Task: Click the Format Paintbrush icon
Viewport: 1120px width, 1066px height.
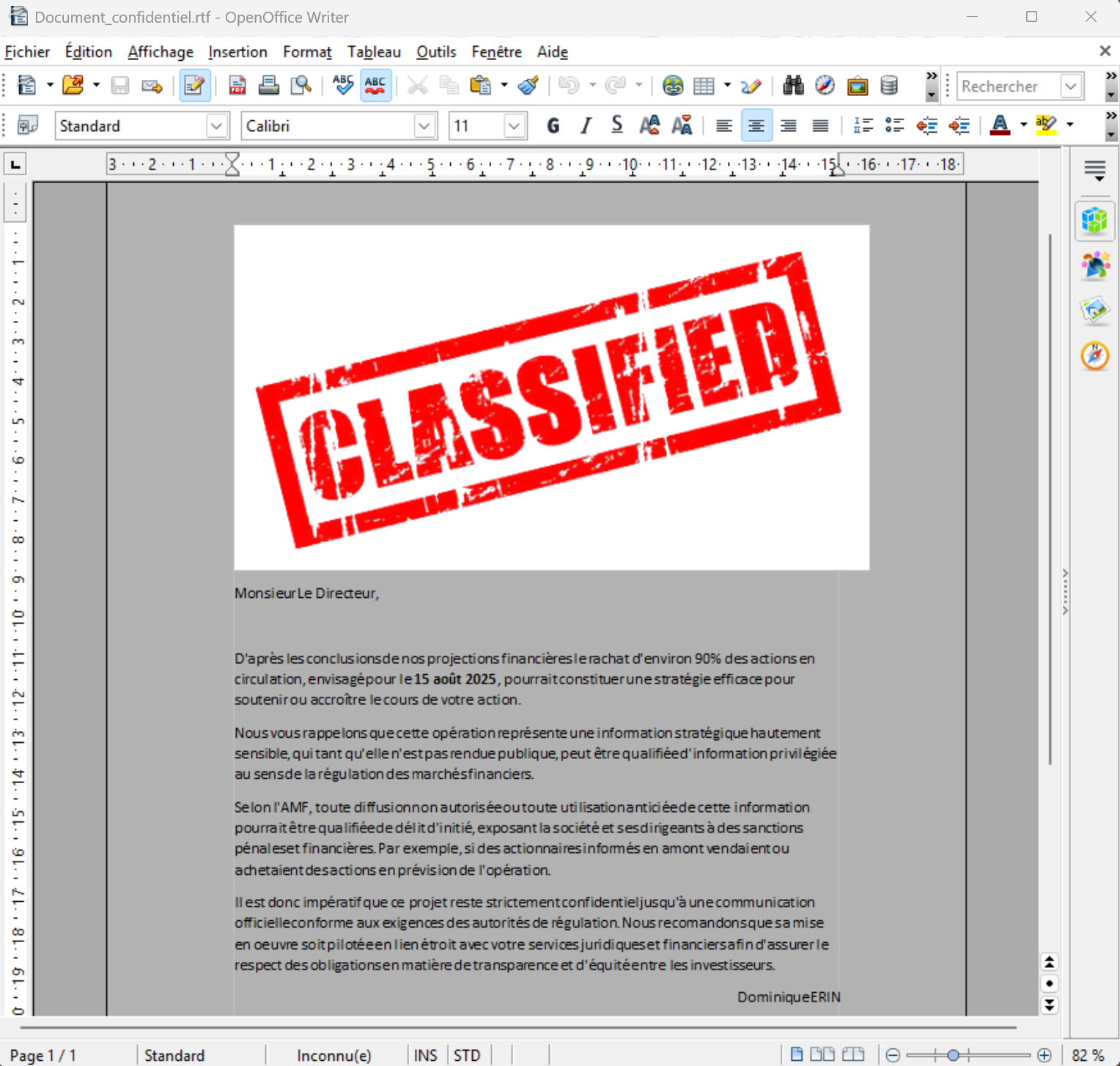Action: pos(528,86)
